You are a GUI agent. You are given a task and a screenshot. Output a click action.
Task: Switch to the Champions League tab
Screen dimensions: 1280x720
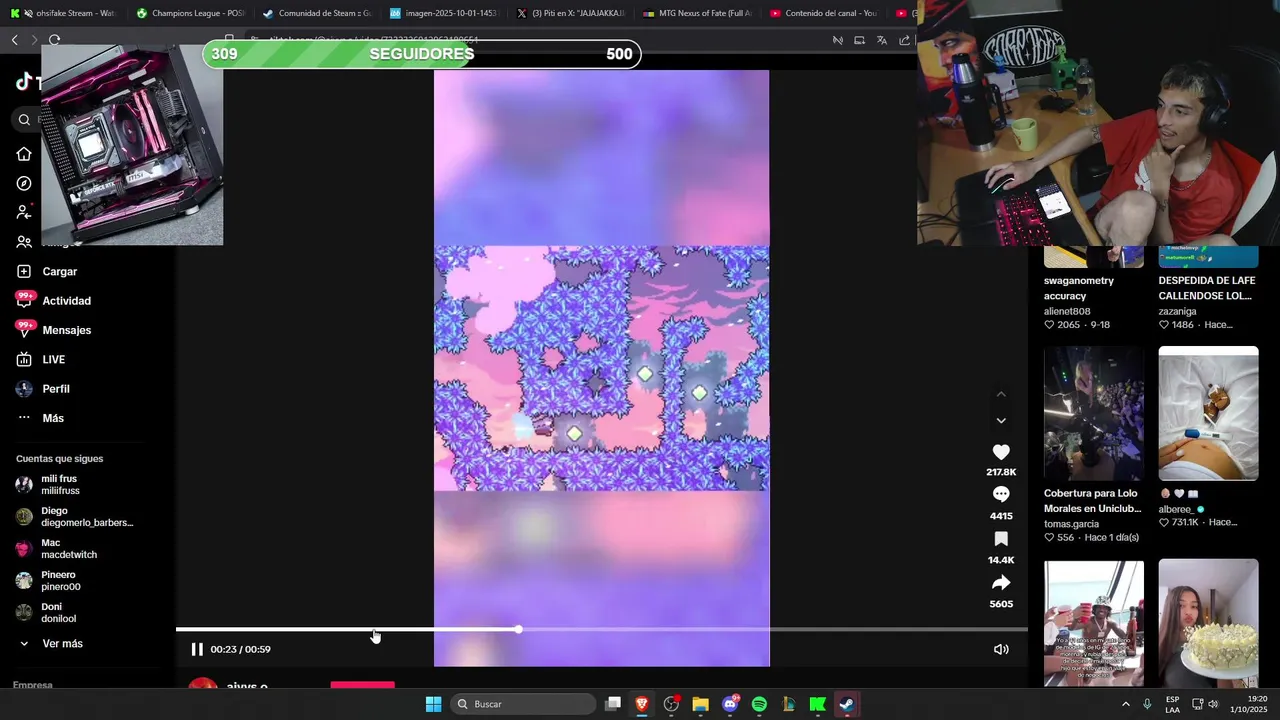[190, 13]
